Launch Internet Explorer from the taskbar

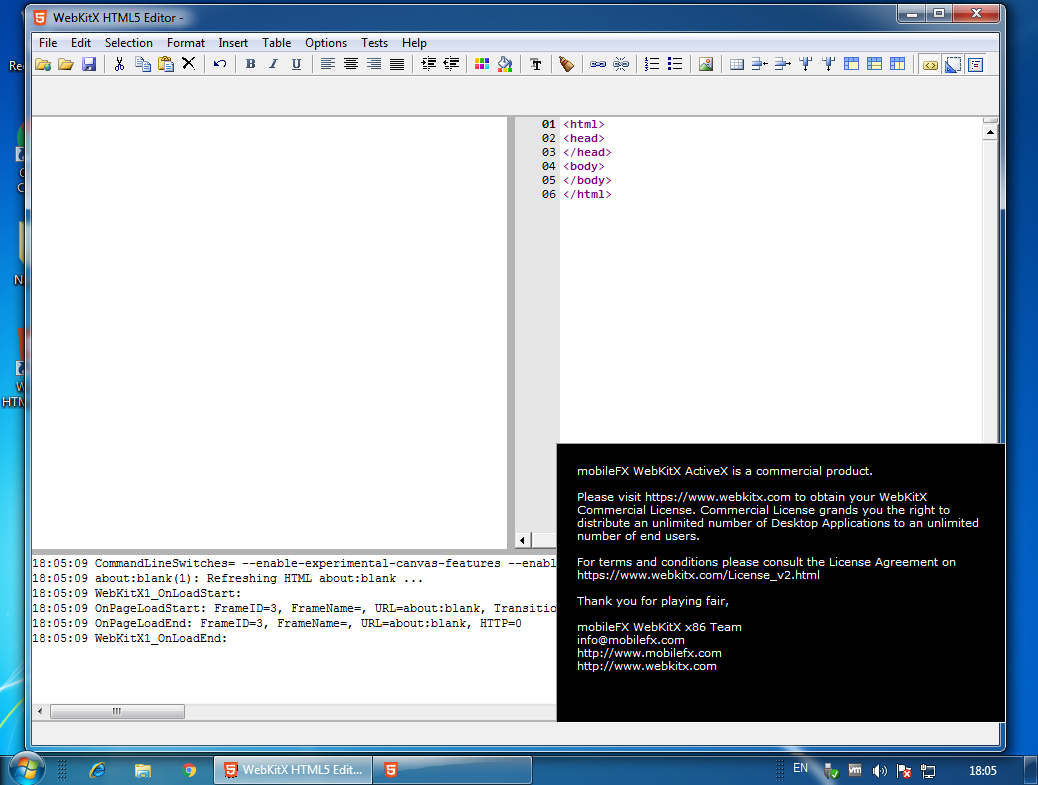(x=98, y=770)
